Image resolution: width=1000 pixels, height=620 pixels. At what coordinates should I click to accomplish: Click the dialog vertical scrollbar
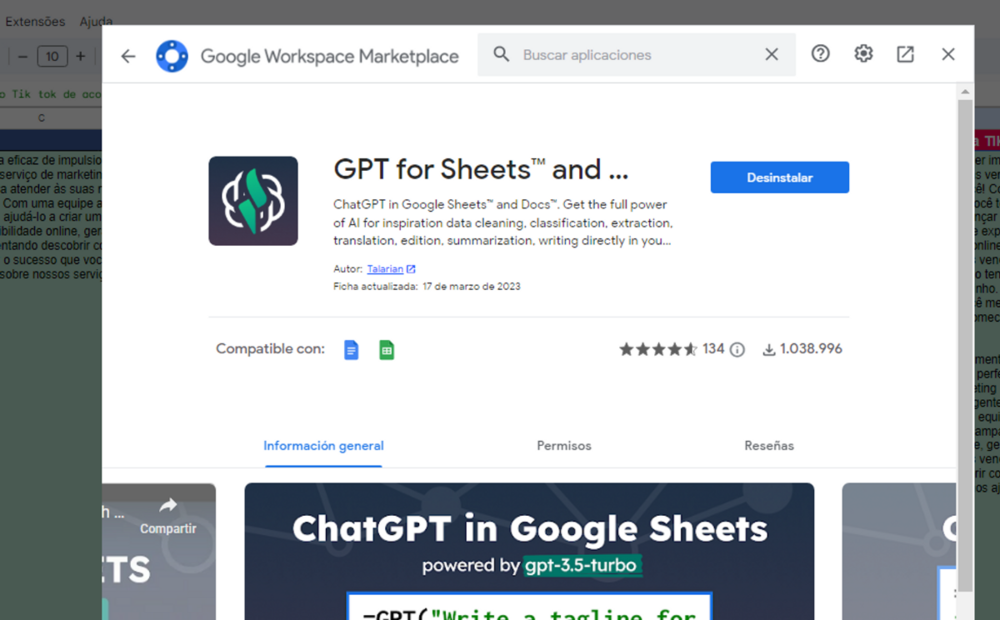(x=965, y=345)
